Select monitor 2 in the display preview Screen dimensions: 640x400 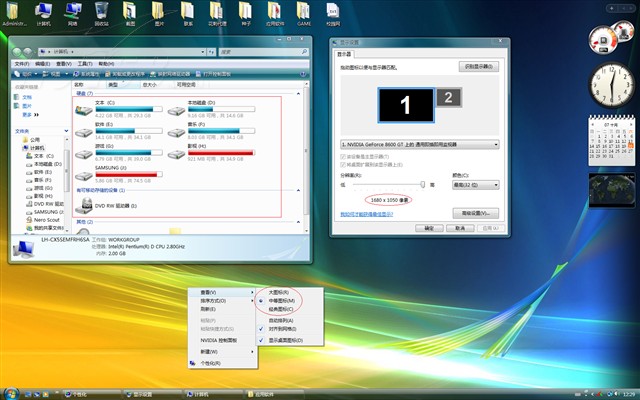pos(449,97)
